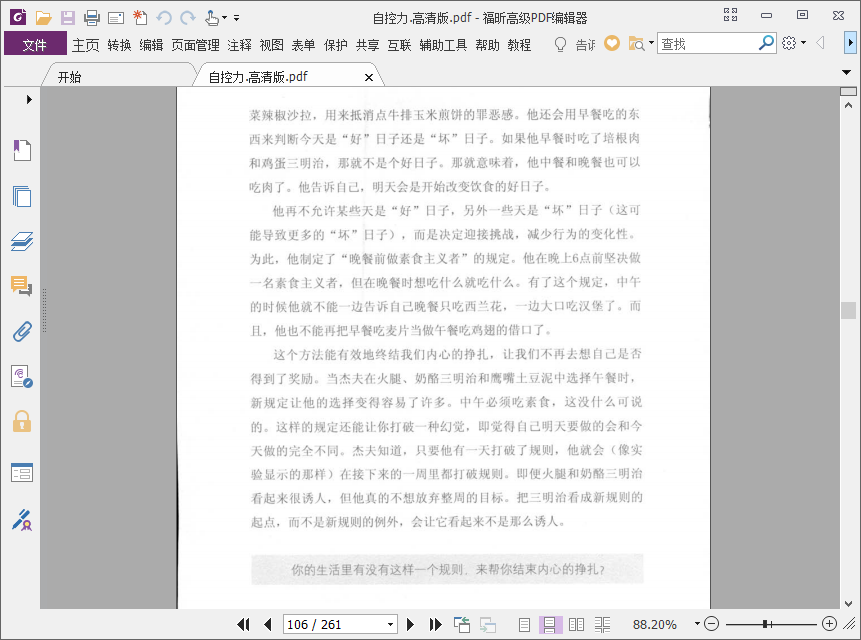
Task: Open the 主页 ribbon tab
Action: [x=86, y=45]
